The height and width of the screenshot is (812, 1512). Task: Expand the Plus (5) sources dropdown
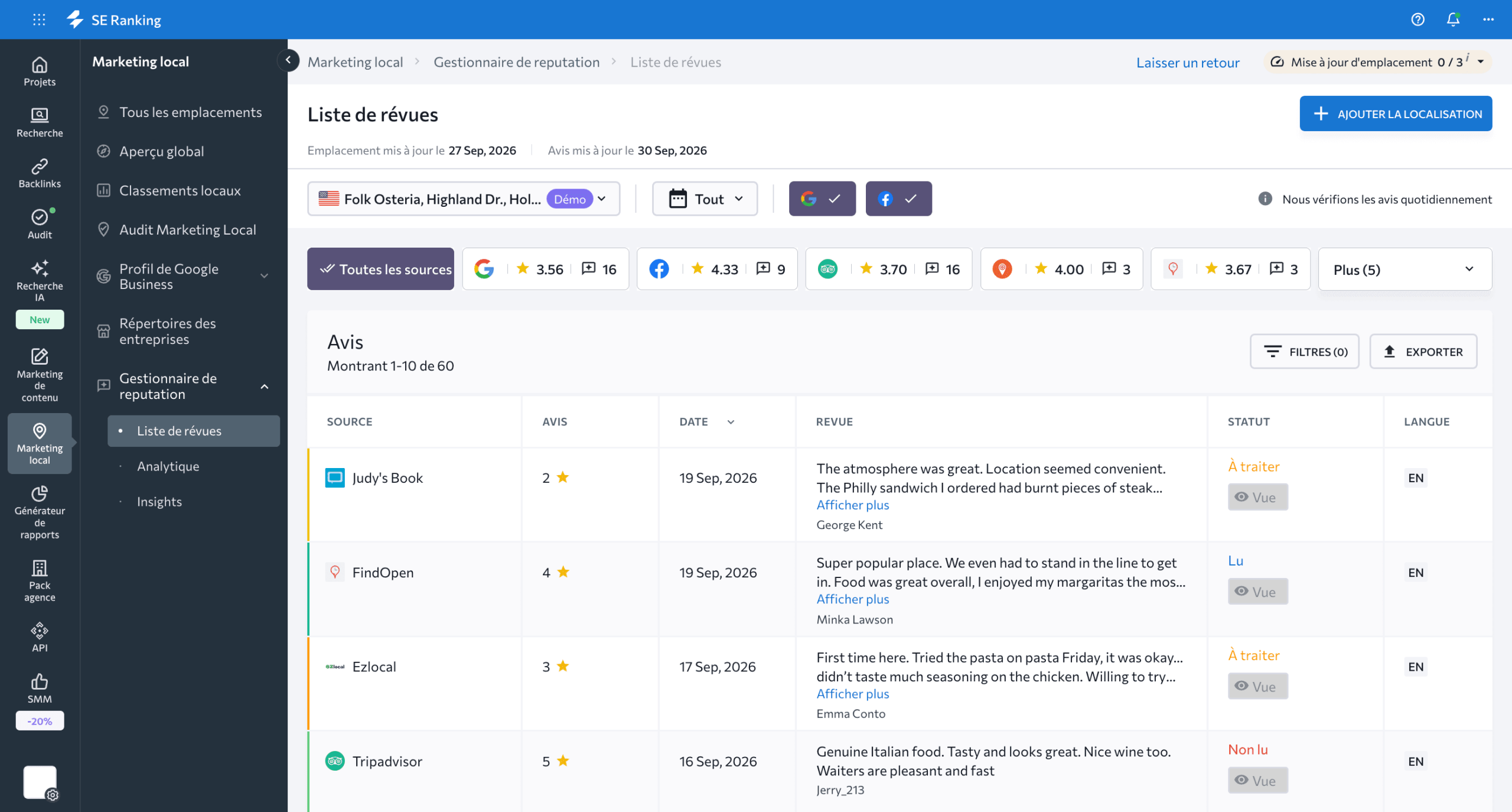pyautogui.click(x=1405, y=269)
